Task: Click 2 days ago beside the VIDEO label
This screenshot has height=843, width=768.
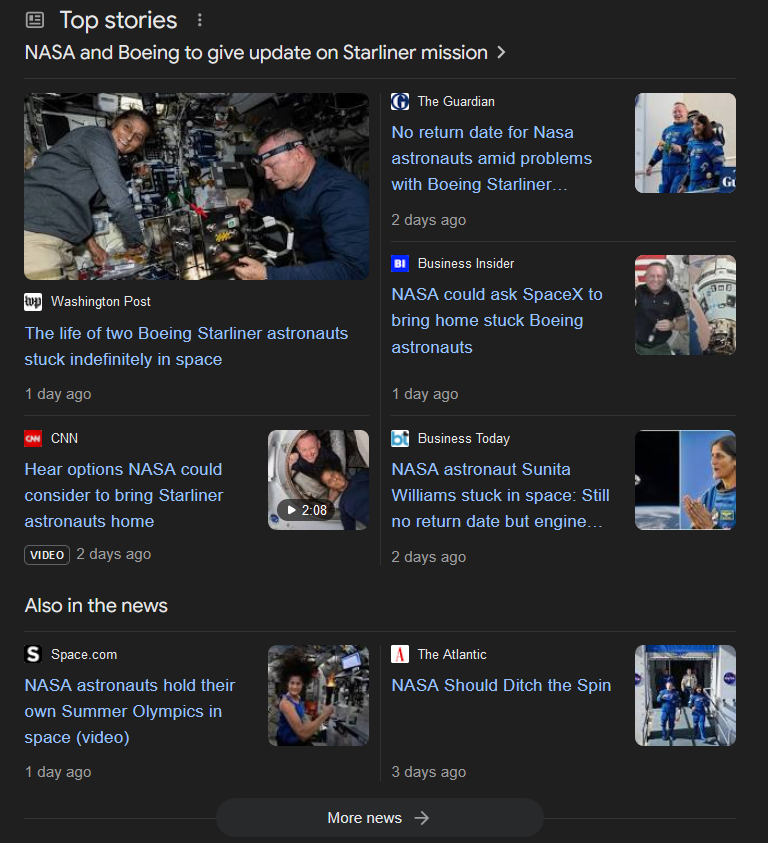Action: (113, 554)
